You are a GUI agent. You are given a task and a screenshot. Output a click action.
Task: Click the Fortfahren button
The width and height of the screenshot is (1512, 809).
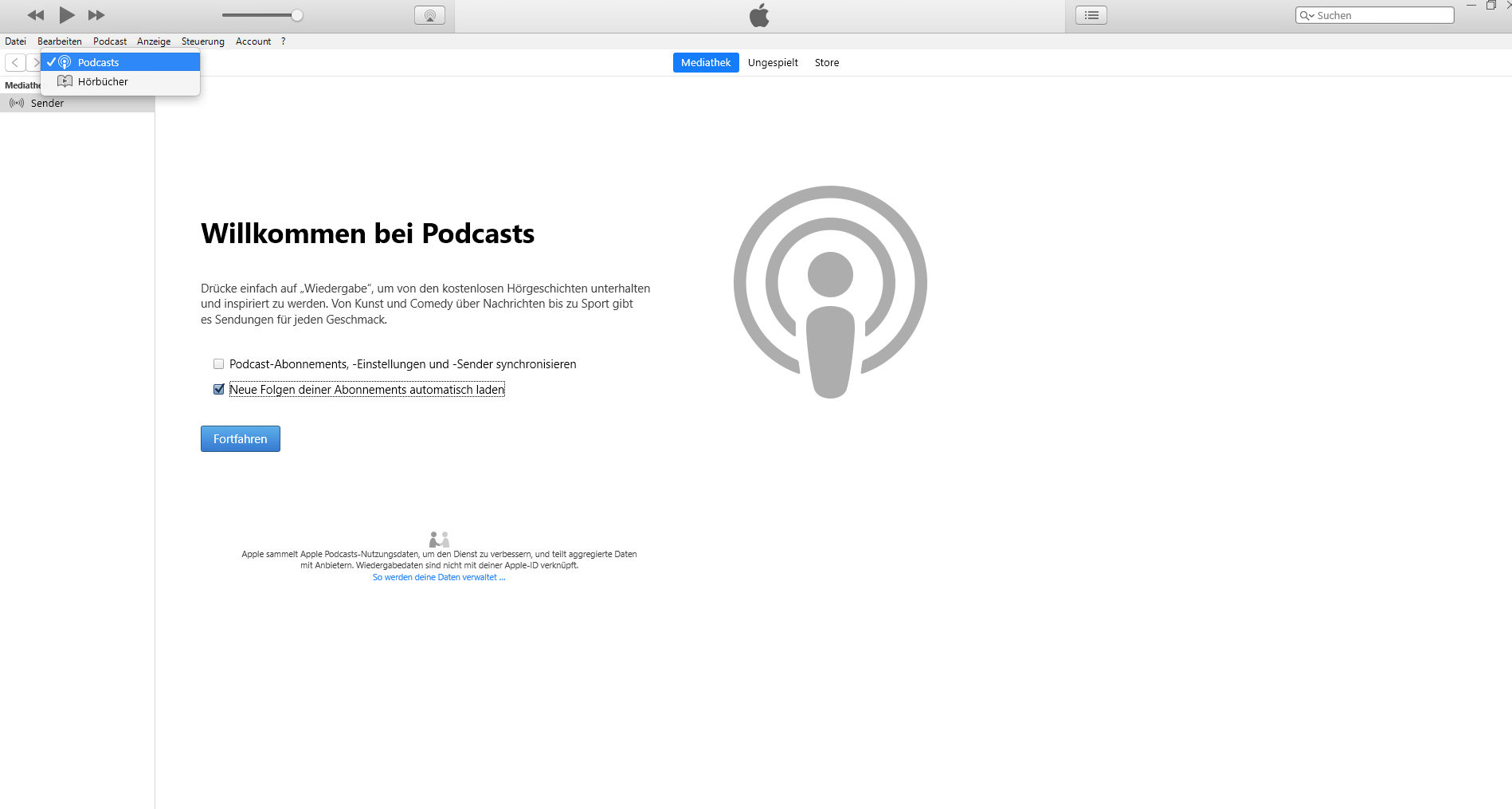(241, 439)
